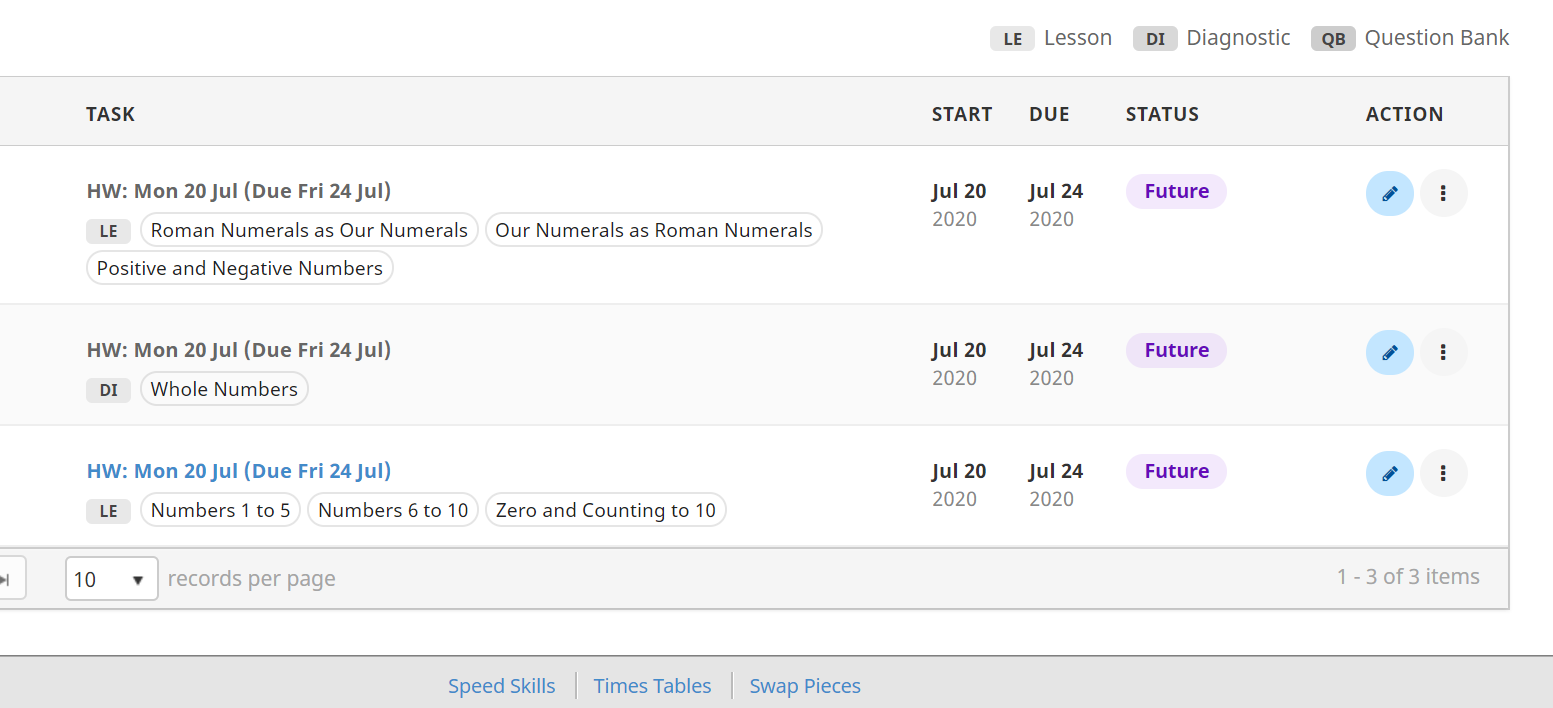Click the Whole Numbers diagnostic tag
The image size is (1553, 708).
tap(224, 390)
